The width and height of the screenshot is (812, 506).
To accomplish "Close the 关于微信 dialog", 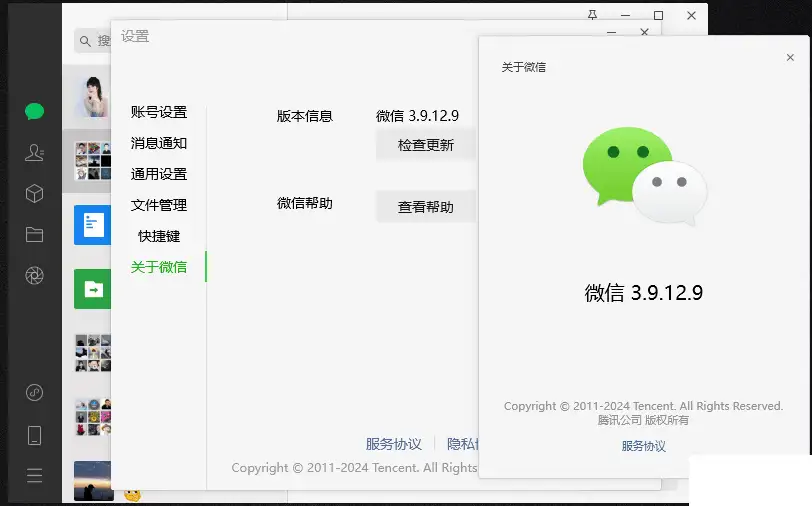I will (x=790, y=57).
